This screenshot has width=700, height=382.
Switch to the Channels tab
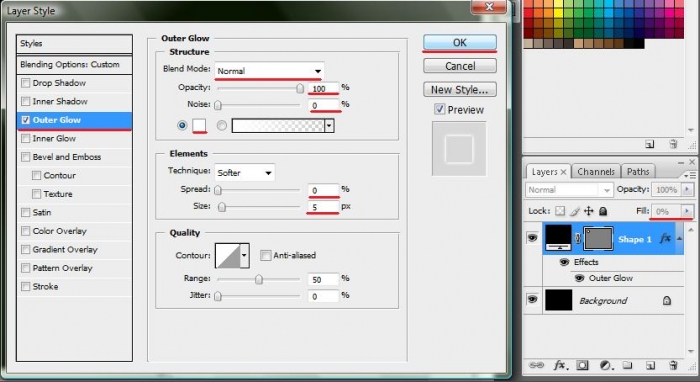tap(596, 172)
